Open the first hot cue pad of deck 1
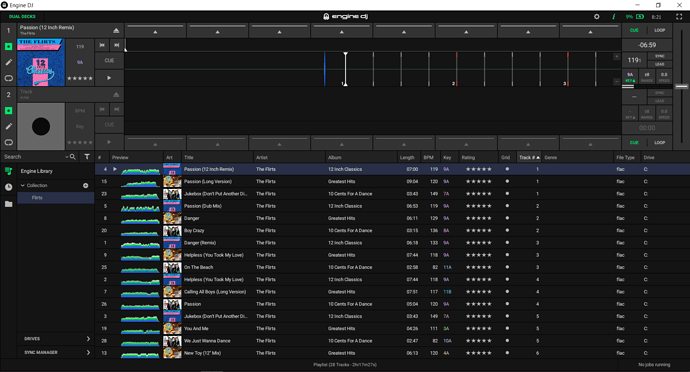 pos(155,31)
